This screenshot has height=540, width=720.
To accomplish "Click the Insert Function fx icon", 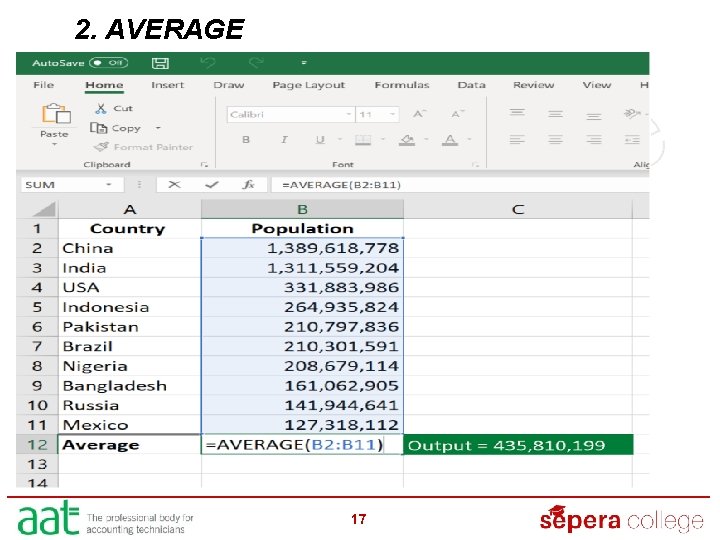I will coord(248,185).
